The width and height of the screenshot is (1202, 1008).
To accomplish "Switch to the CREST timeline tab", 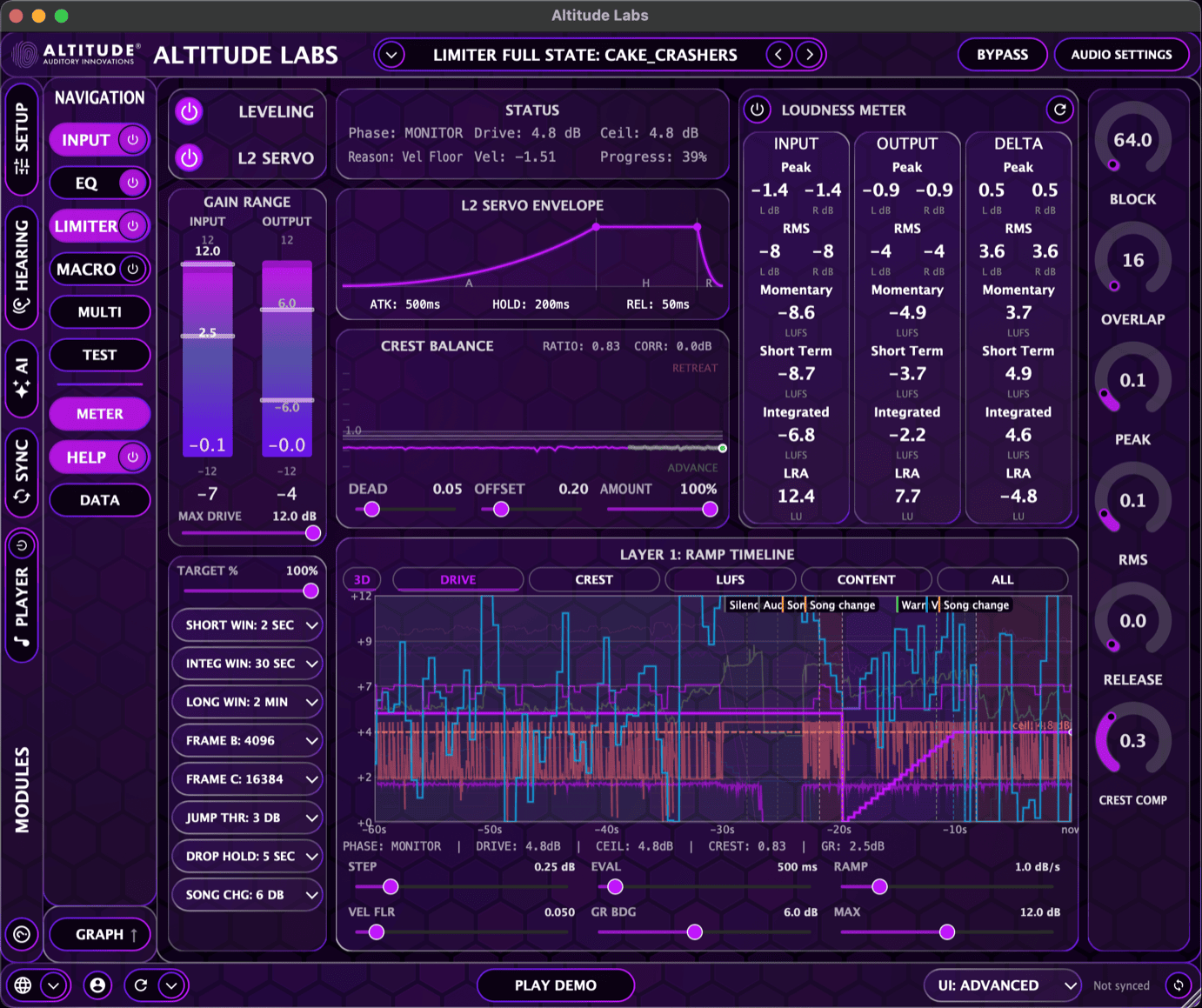I will click(594, 579).
